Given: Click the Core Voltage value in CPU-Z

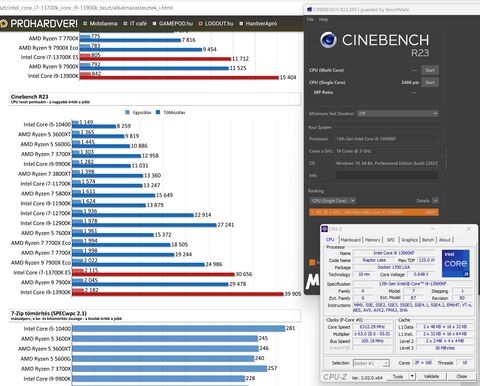Looking at the screenshot, I should click(x=421, y=274).
